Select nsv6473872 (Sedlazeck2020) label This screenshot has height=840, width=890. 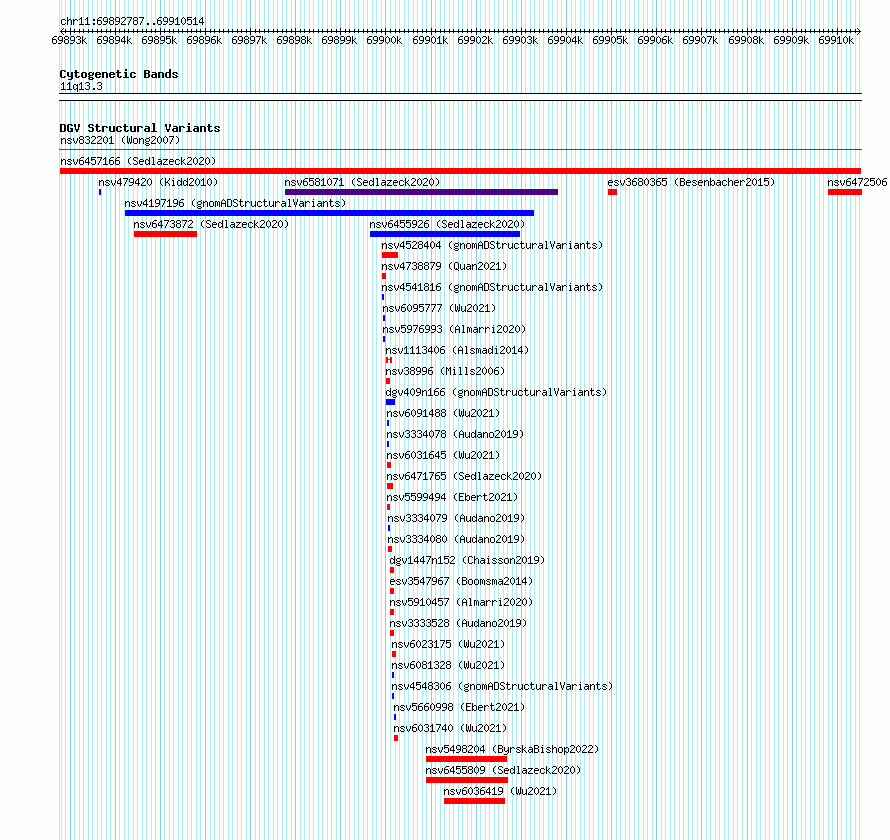(x=211, y=224)
